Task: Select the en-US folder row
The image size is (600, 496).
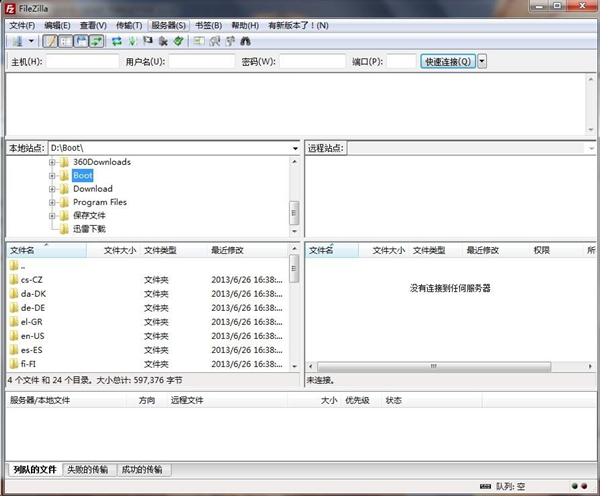Action: tap(147, 336)
